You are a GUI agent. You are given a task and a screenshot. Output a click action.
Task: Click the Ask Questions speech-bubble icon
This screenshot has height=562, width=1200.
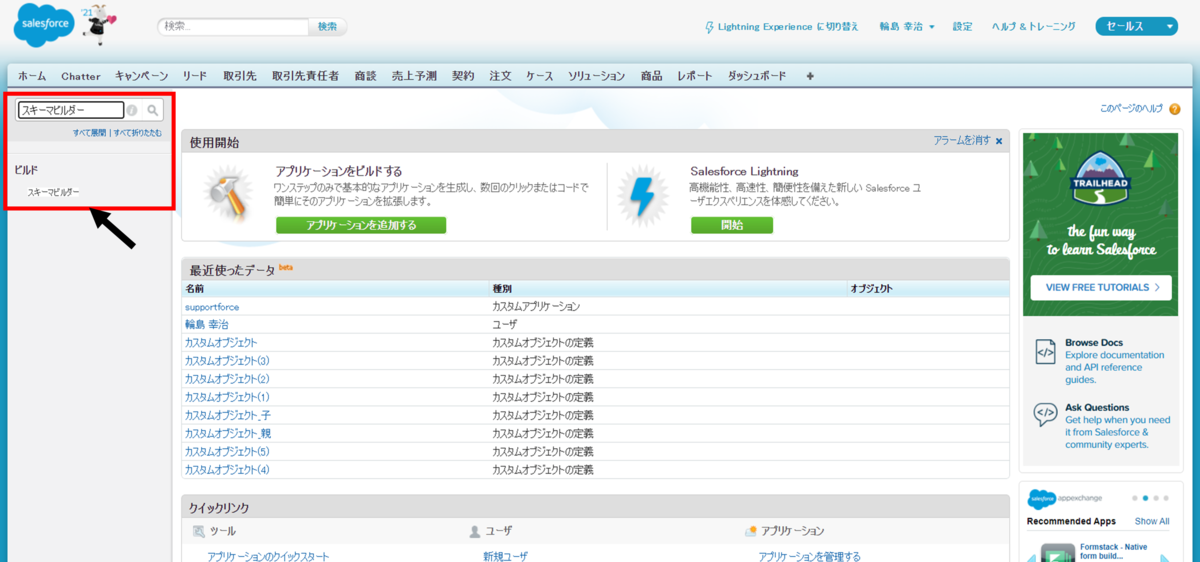(x=1045, y=413)
